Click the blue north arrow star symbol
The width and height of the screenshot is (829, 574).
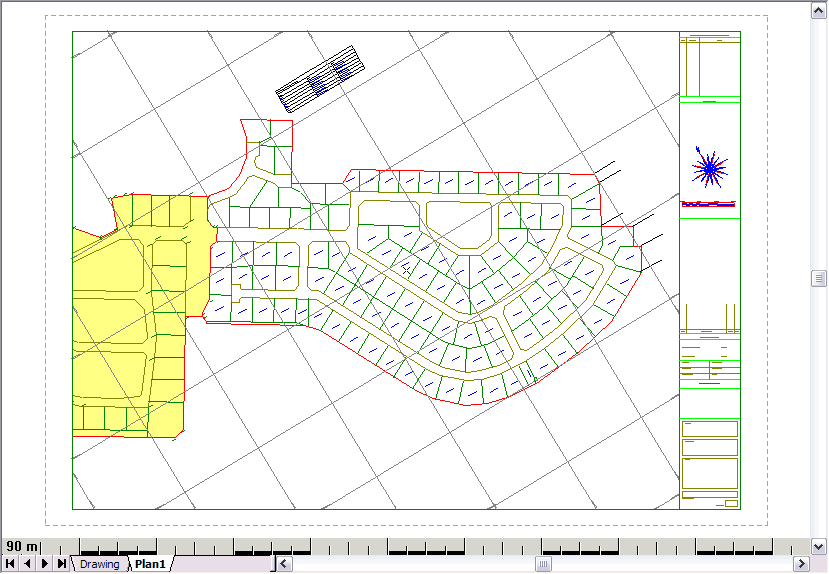point(709,169)
